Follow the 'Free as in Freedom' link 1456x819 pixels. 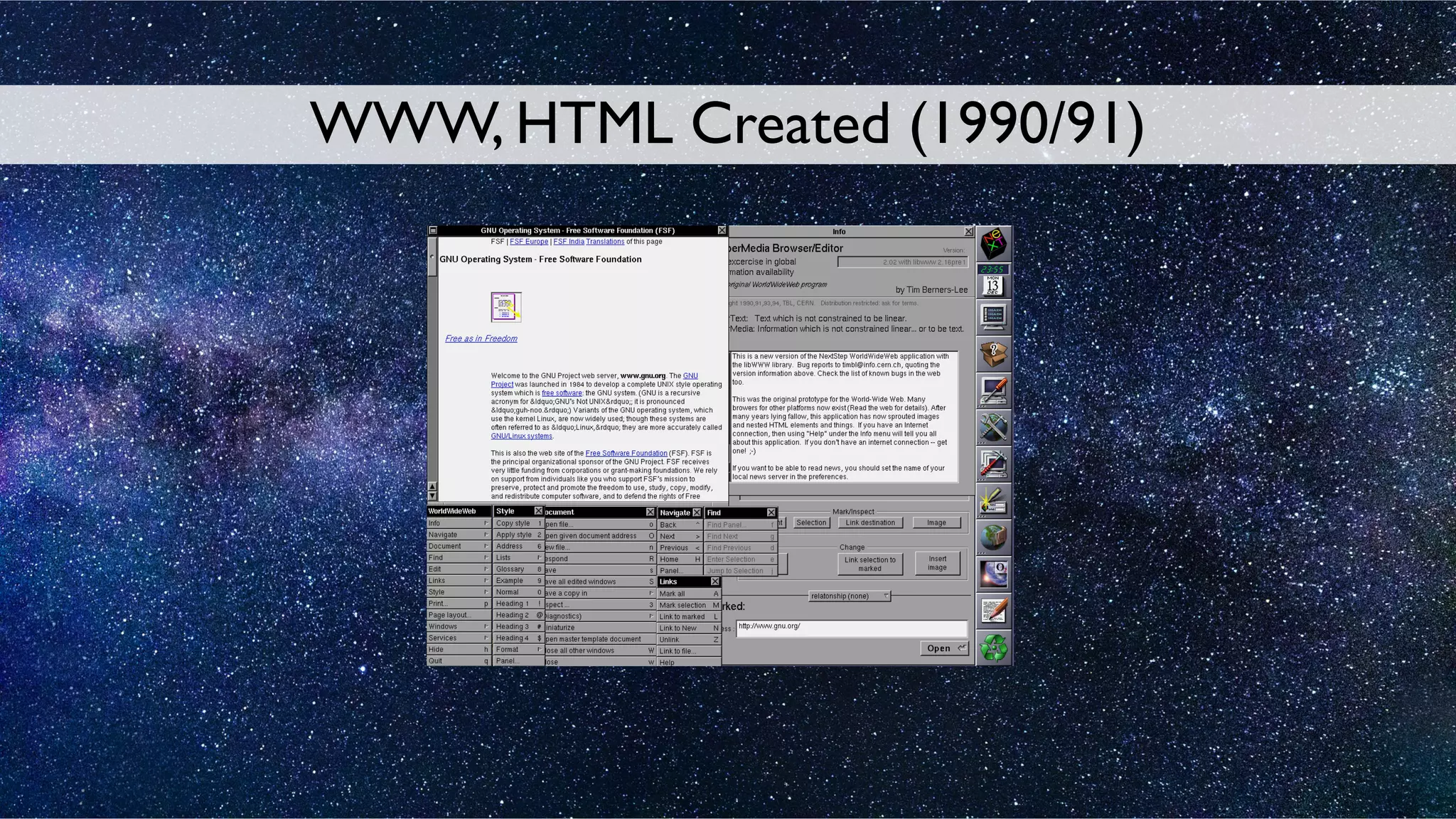[481, 338]
